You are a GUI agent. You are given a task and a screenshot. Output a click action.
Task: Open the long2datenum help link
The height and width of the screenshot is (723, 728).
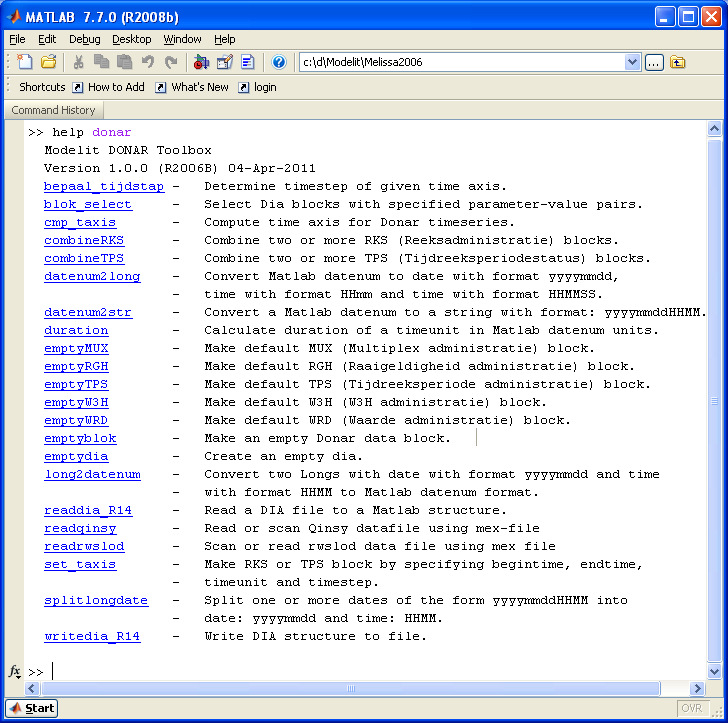click(92, 474)
